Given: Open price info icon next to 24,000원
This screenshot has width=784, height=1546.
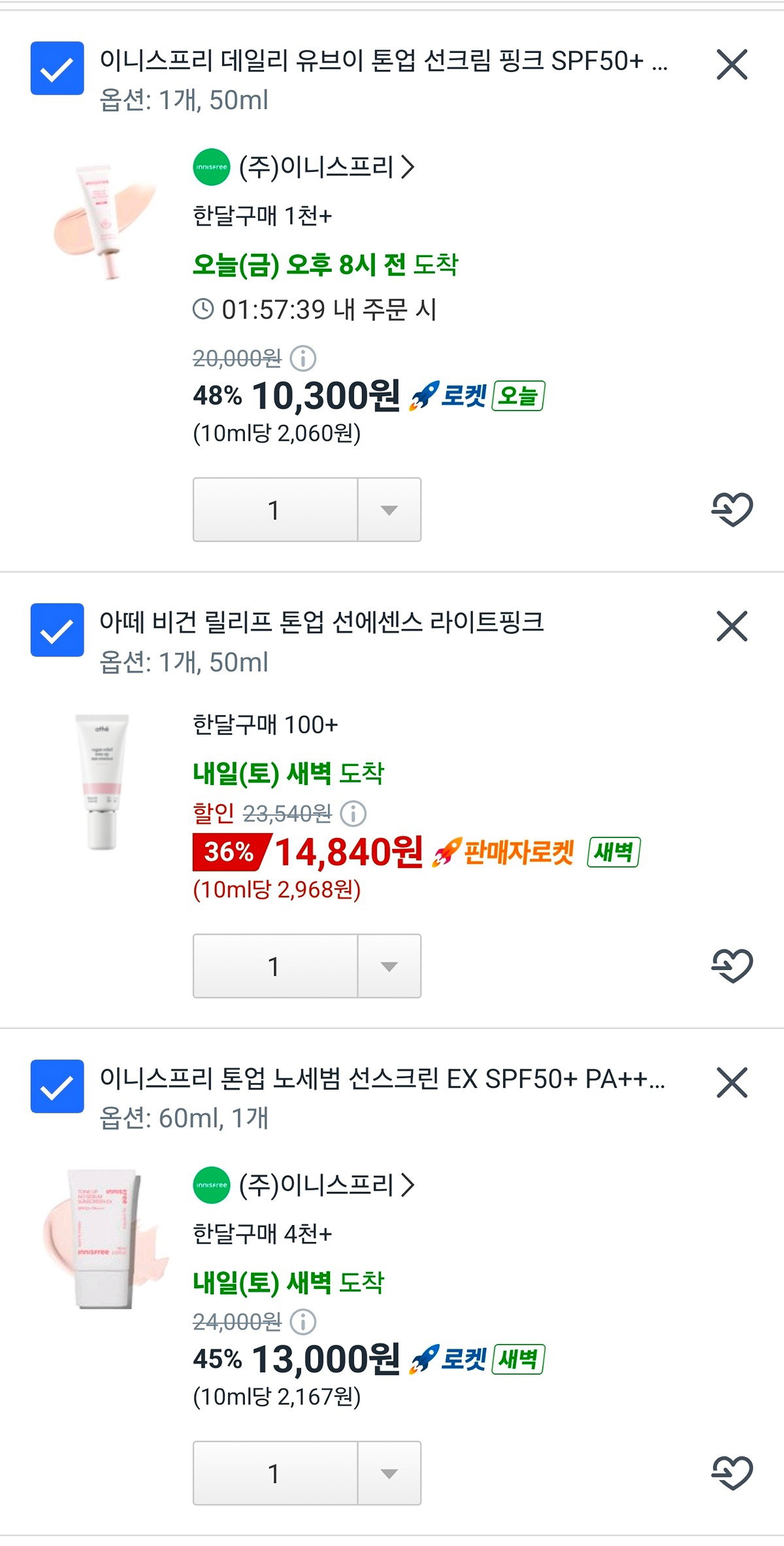Looking at the screenshot, I should point(302,1322).
